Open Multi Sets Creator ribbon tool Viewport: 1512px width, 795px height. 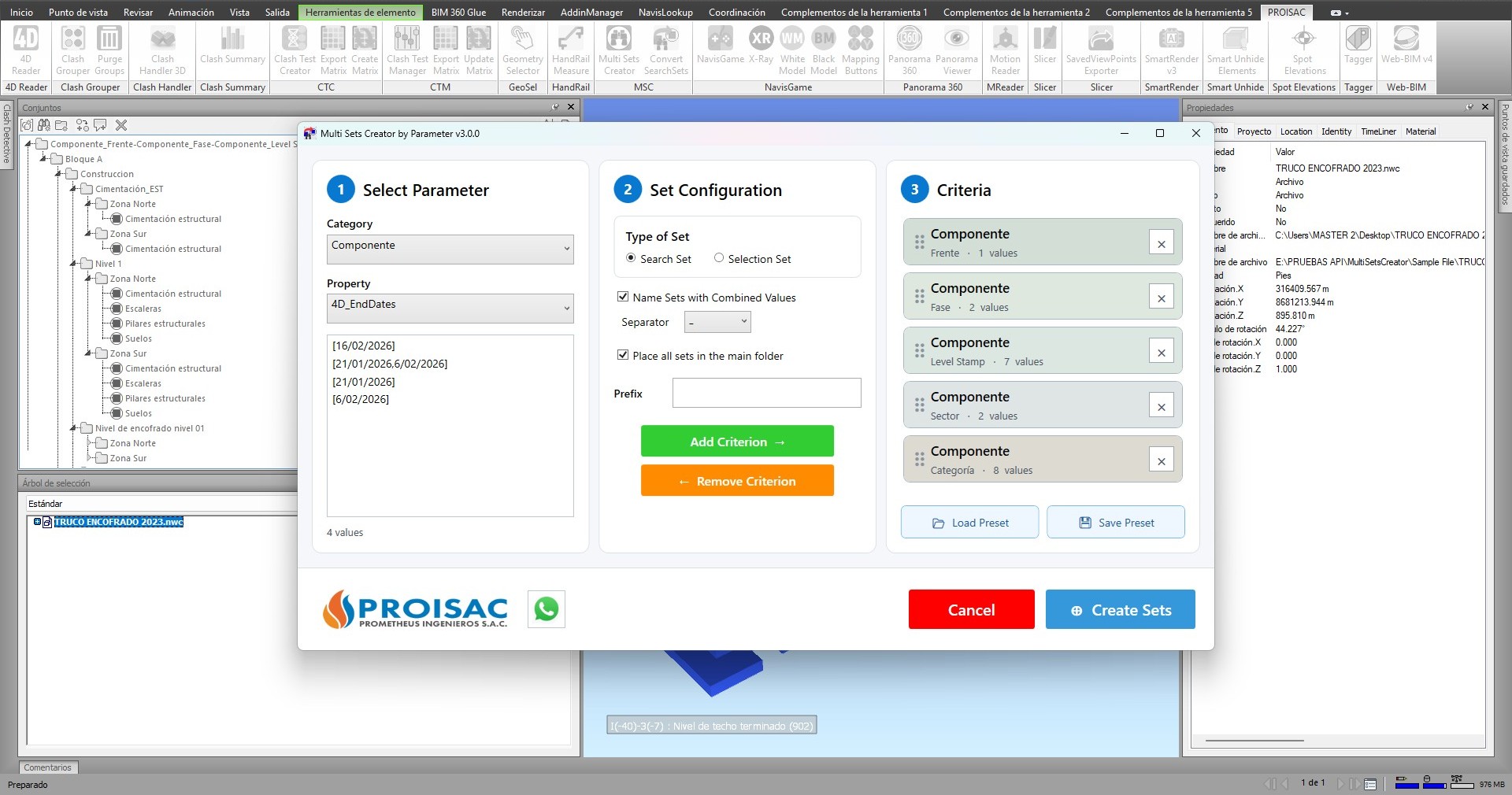click(x=619, y=50)
